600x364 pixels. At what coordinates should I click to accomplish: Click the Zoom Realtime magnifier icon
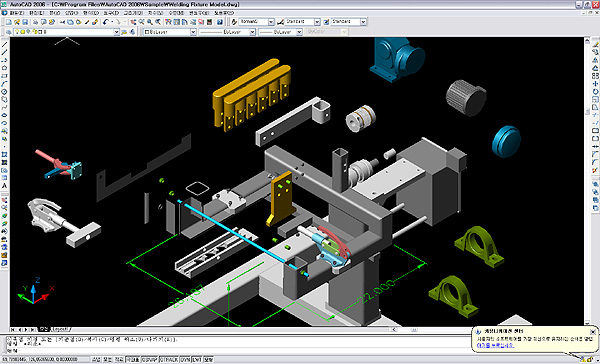point(142,22)
